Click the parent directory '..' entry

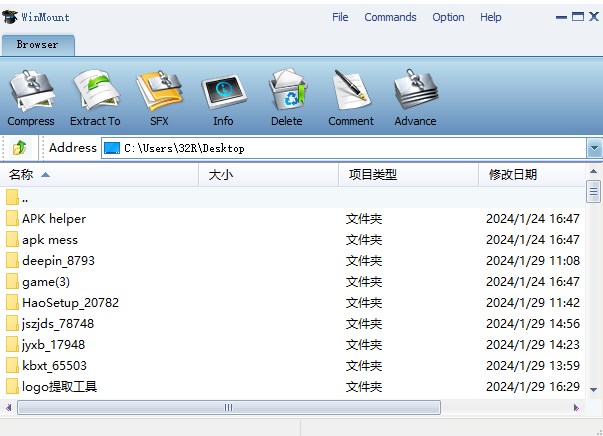[x=25, y=198]
